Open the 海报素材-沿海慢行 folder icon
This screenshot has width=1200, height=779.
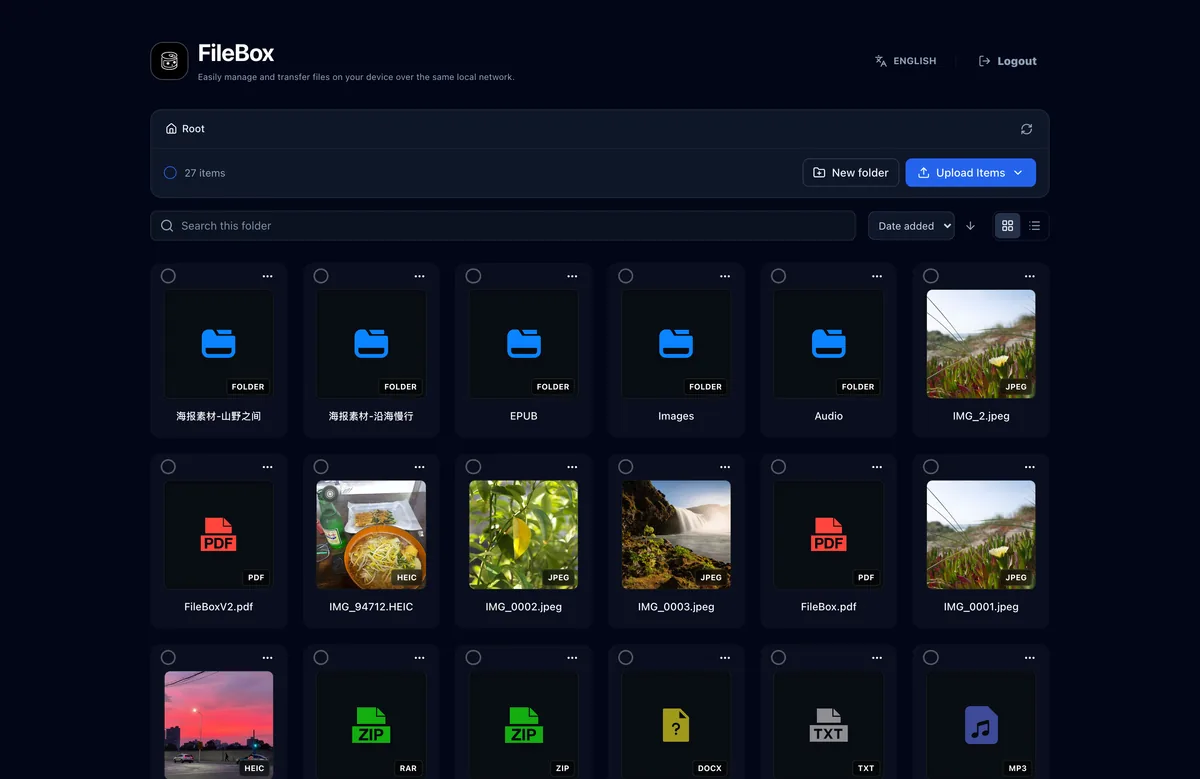371,344
